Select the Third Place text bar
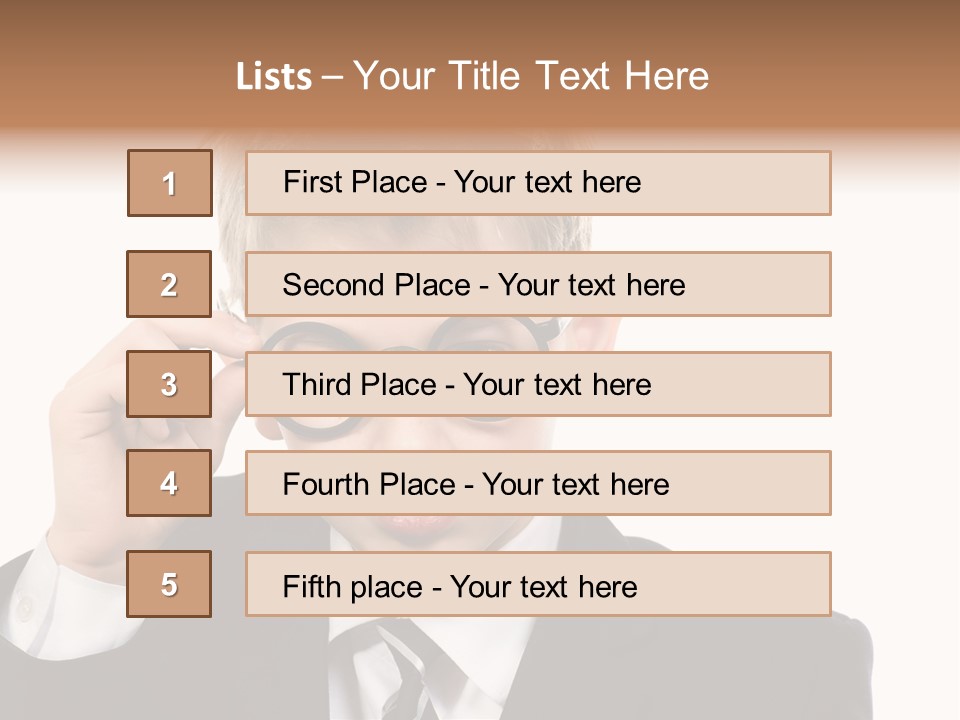Viewport: 960px width, 720px height. pyautogui.click(x=538, y=384)
